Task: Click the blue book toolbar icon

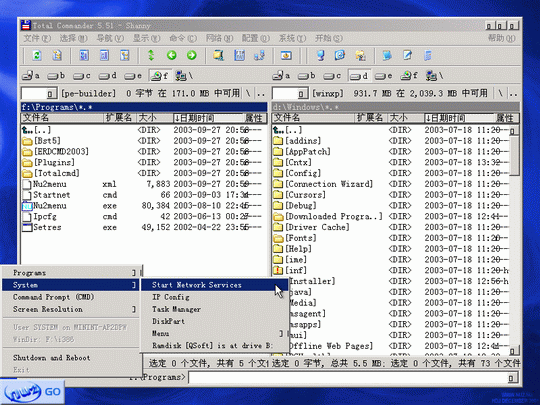Action: pos(387,55)
